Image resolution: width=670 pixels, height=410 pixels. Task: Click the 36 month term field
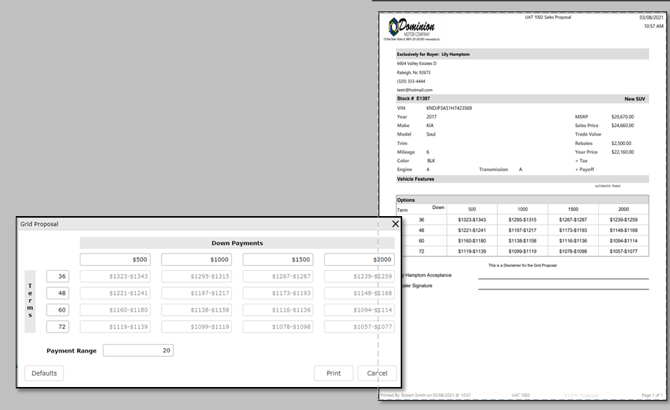(x=58, y=277)
